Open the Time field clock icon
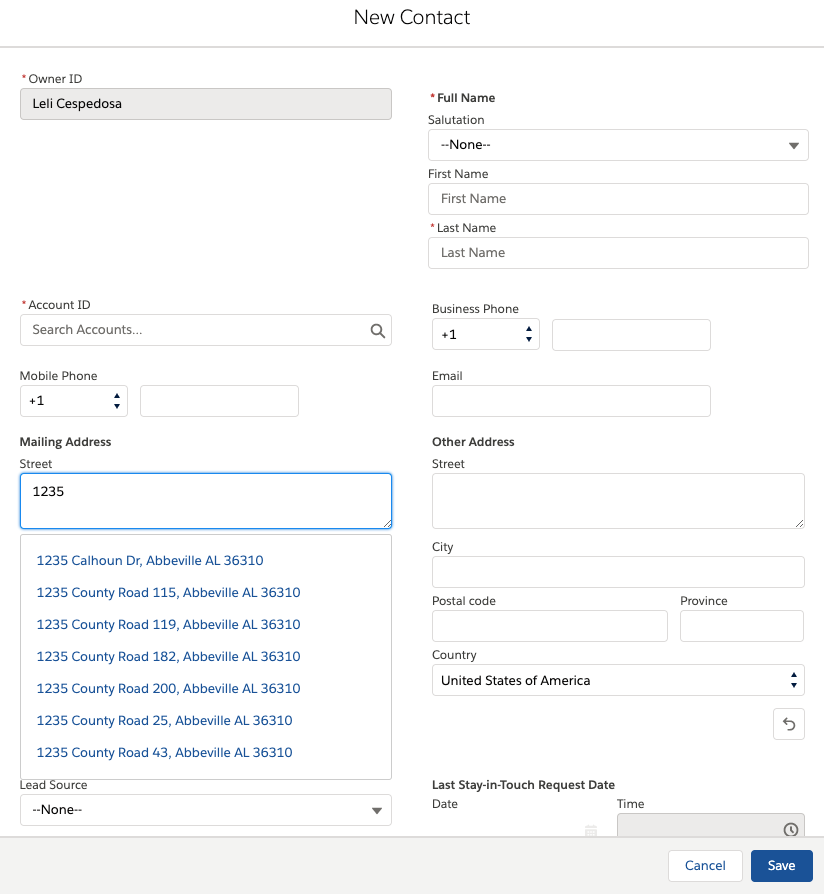Screen dimensions: 824x894 tap(790, 830)
